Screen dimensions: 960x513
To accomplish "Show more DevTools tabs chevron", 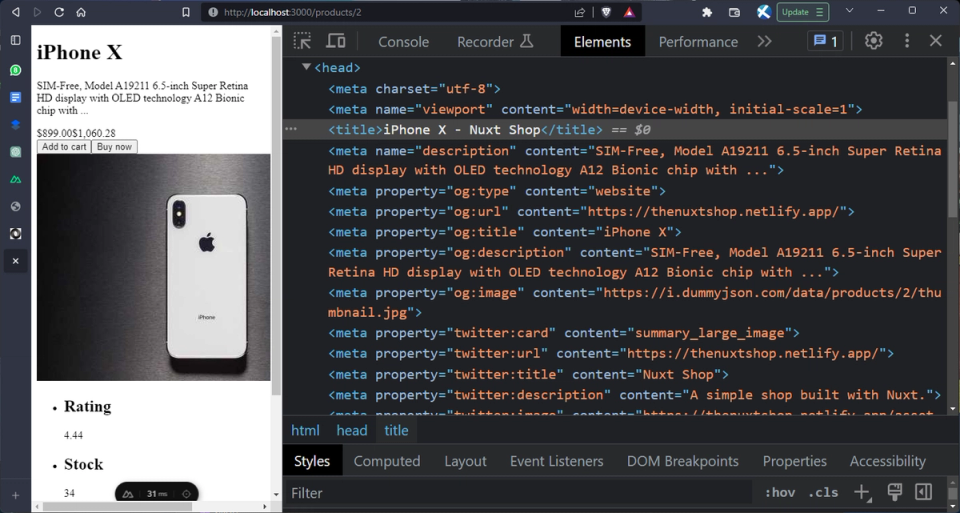I will [764, 41].
